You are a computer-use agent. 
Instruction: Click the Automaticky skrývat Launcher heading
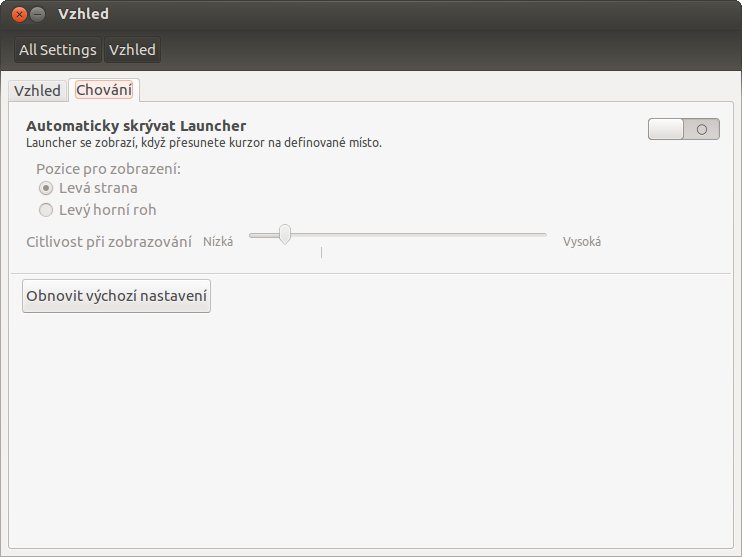coord(136,126)
